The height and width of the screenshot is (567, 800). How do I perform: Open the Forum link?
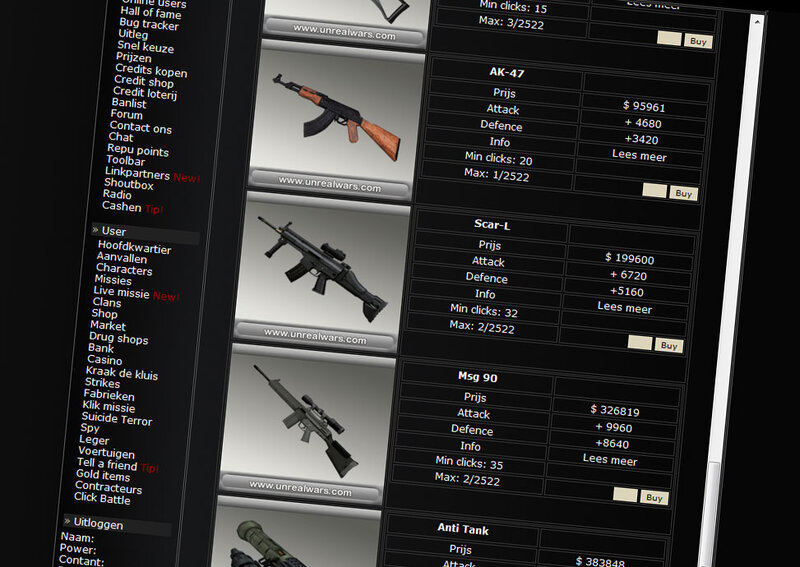point(126,114)
